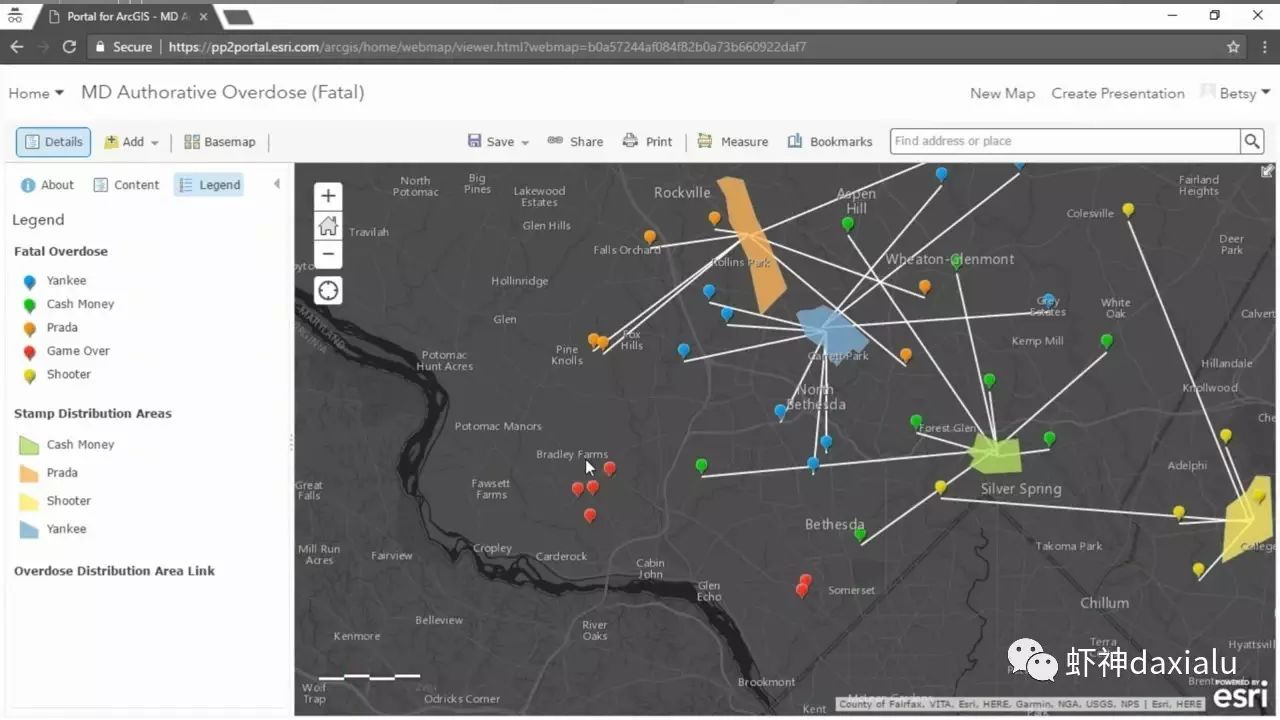The height and width of the screenshot is (720, 1280).
Task: Click the yellow pin near Colesville
Action: [1128, 210]
